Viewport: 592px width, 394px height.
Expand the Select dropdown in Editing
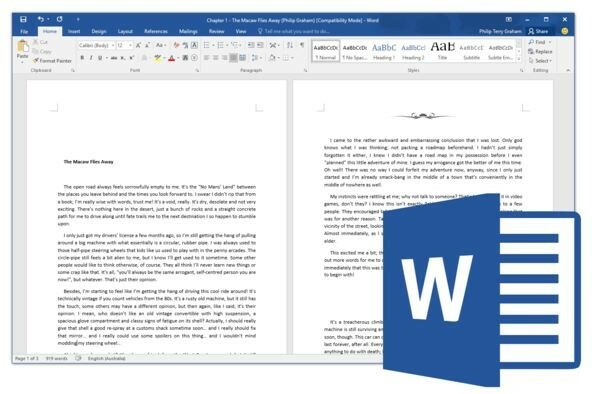540,60
